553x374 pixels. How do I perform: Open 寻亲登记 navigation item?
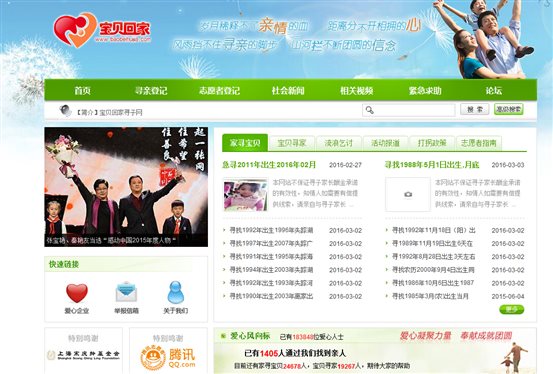pyautogui.click(x=151, y=91)
